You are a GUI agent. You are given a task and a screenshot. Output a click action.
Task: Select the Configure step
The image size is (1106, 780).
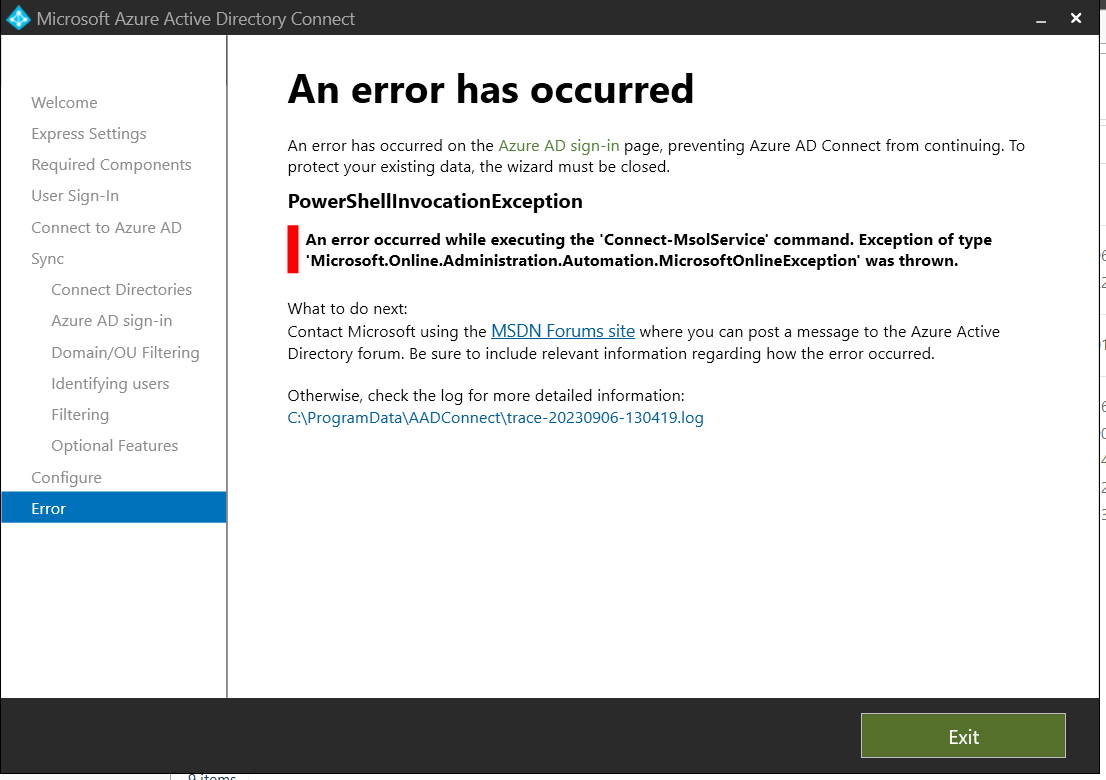click(x=66, y=477)
